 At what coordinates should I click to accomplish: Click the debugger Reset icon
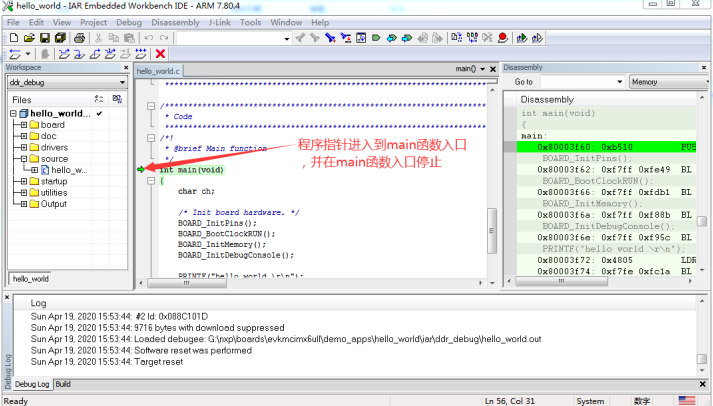click(x=15, y=54)
